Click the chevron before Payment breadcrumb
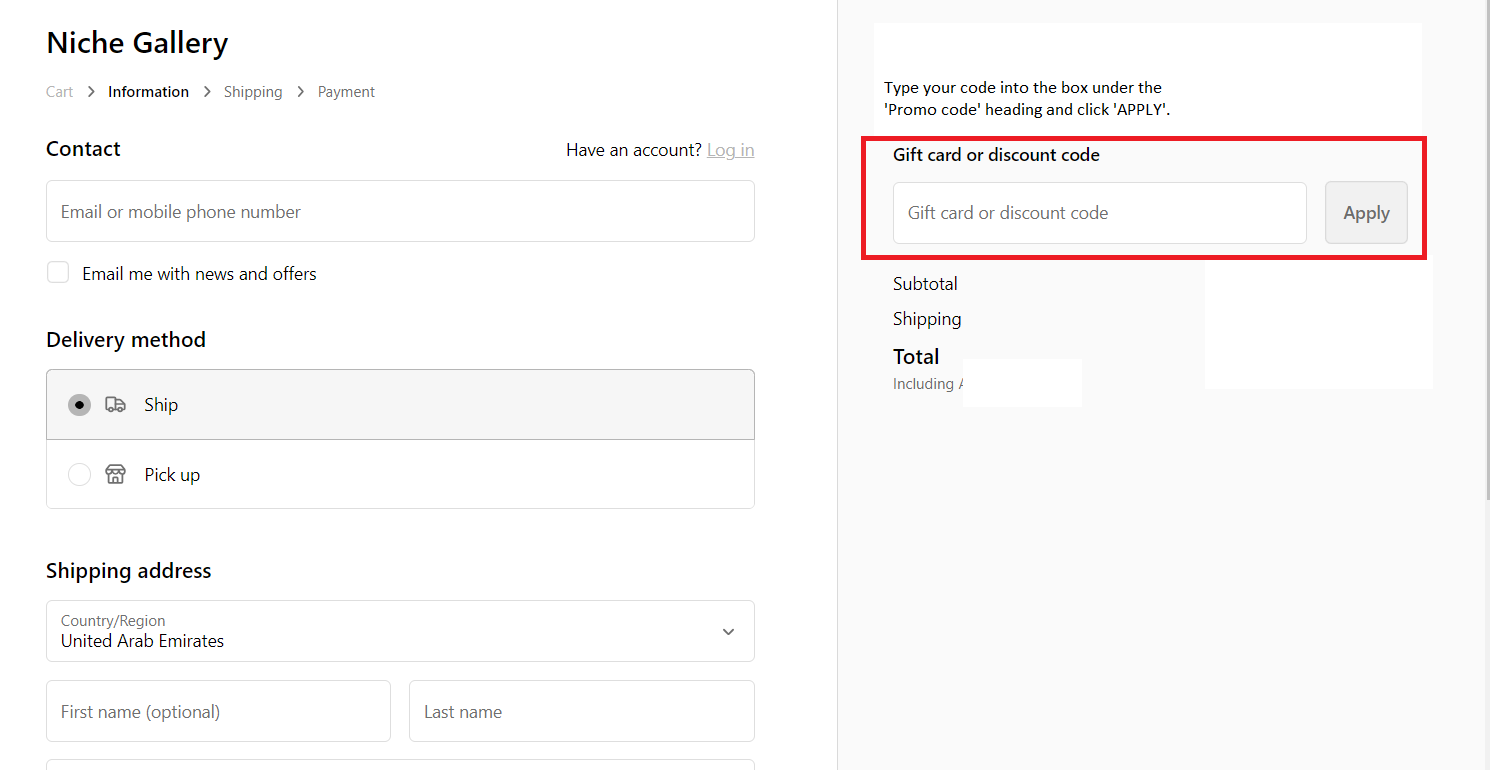 point(300,92)
